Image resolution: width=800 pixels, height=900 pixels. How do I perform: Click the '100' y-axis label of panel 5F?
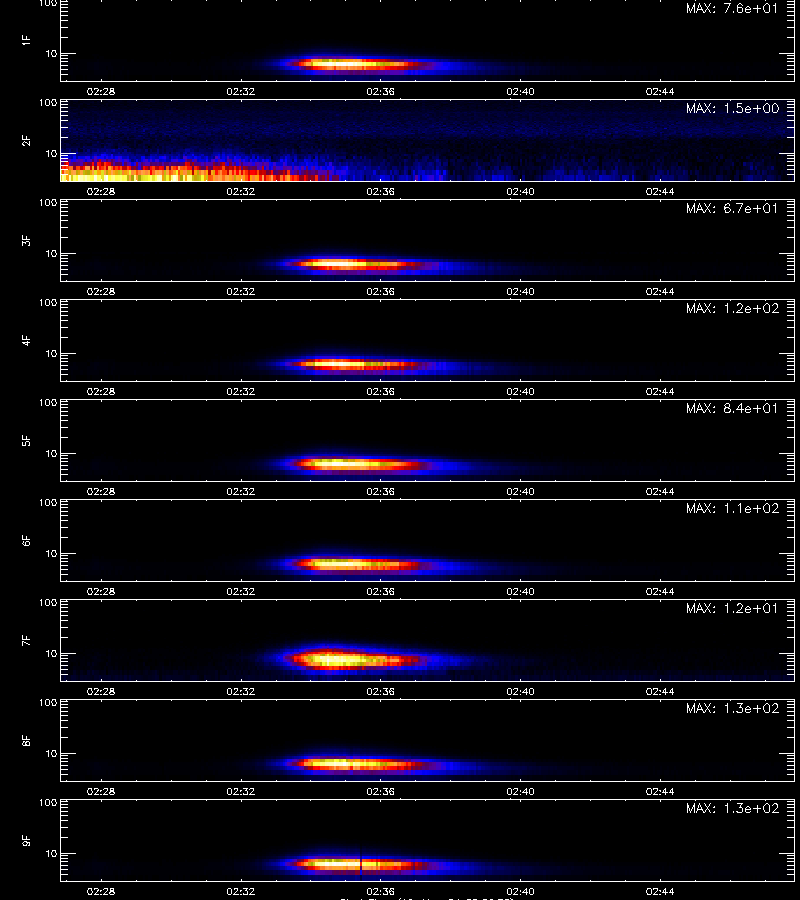tap(48, 403)
